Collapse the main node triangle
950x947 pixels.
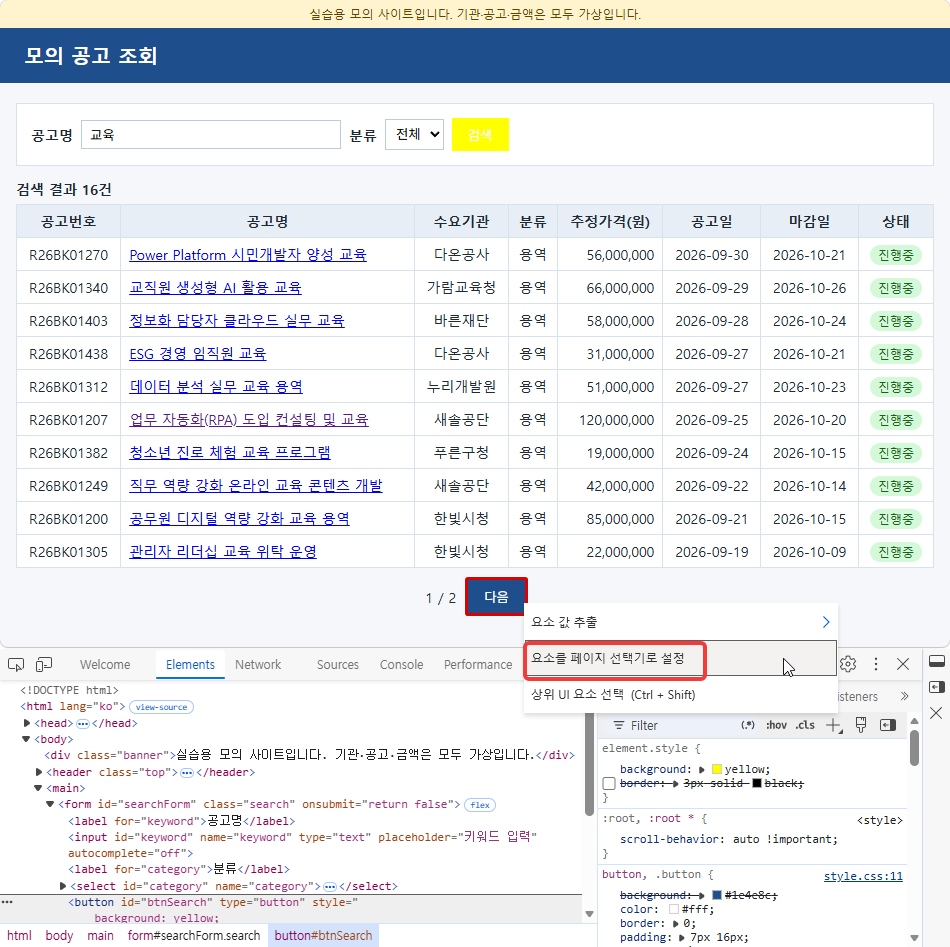point(38,788)
